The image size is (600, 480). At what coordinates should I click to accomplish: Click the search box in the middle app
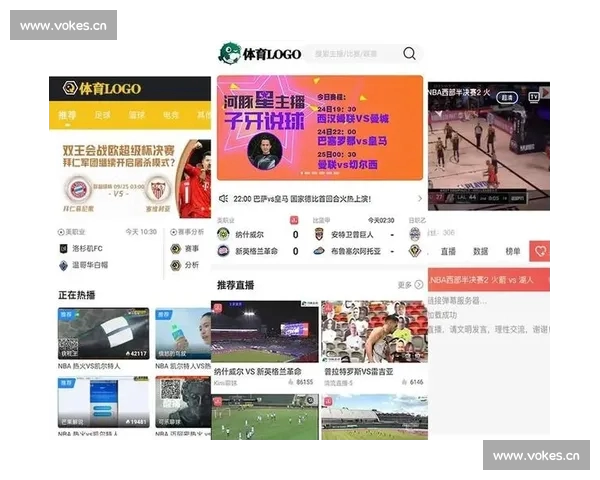point(365,54)
